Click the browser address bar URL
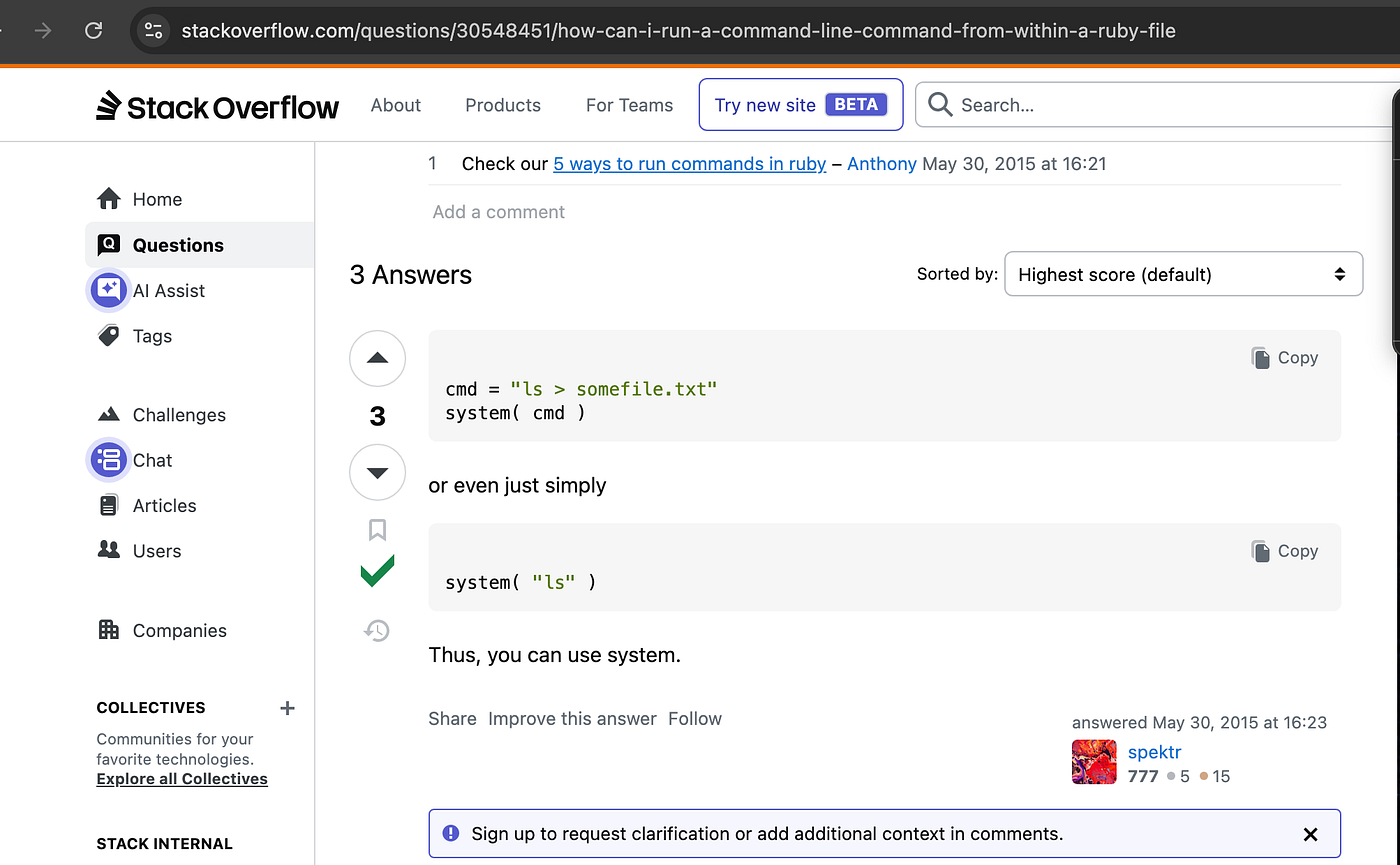This screenshot has width=1400, height=865. (678, 30)
